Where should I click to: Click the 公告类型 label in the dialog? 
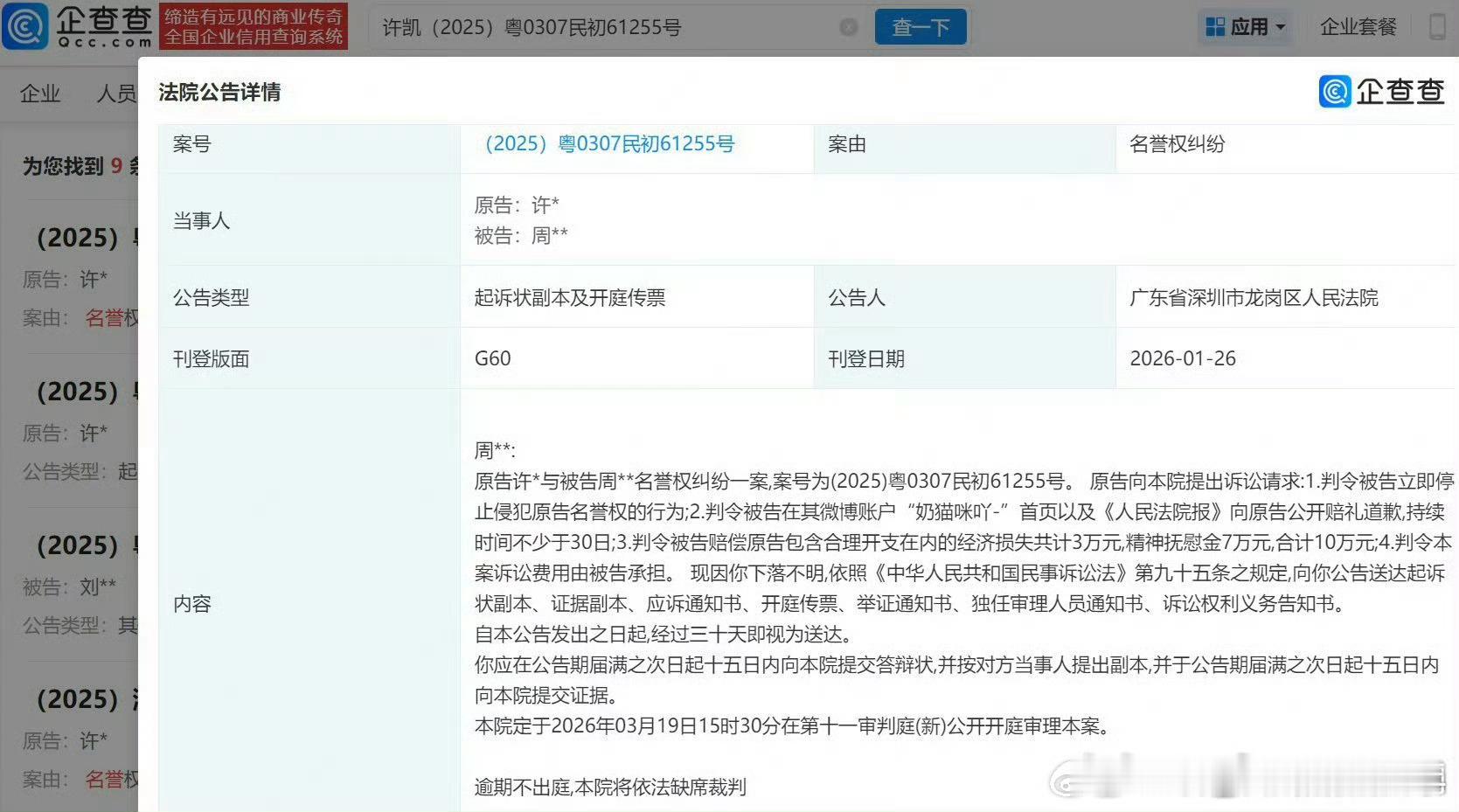tap(211, 297)
